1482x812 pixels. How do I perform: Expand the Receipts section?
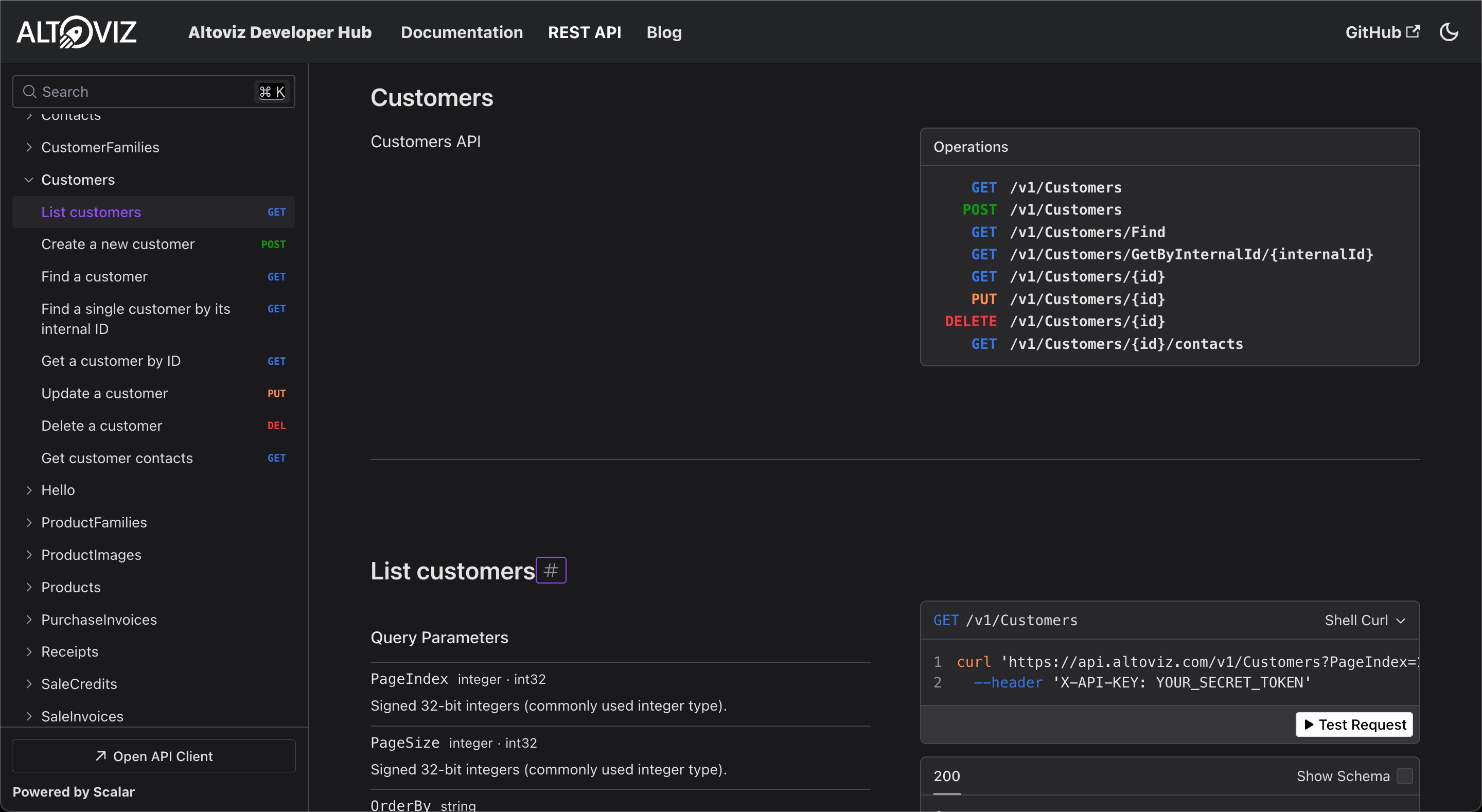(154, 651)
